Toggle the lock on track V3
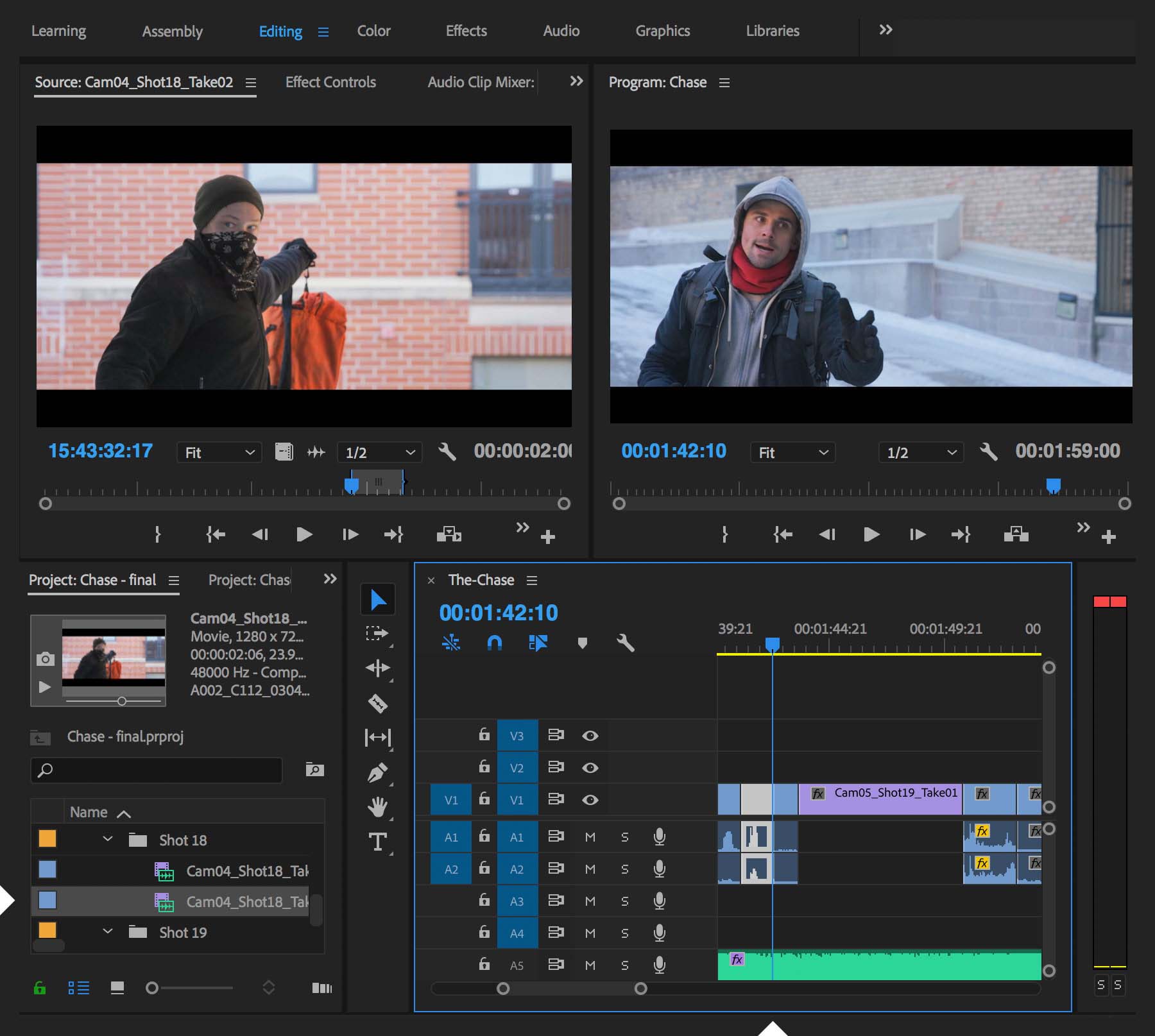 484,735
